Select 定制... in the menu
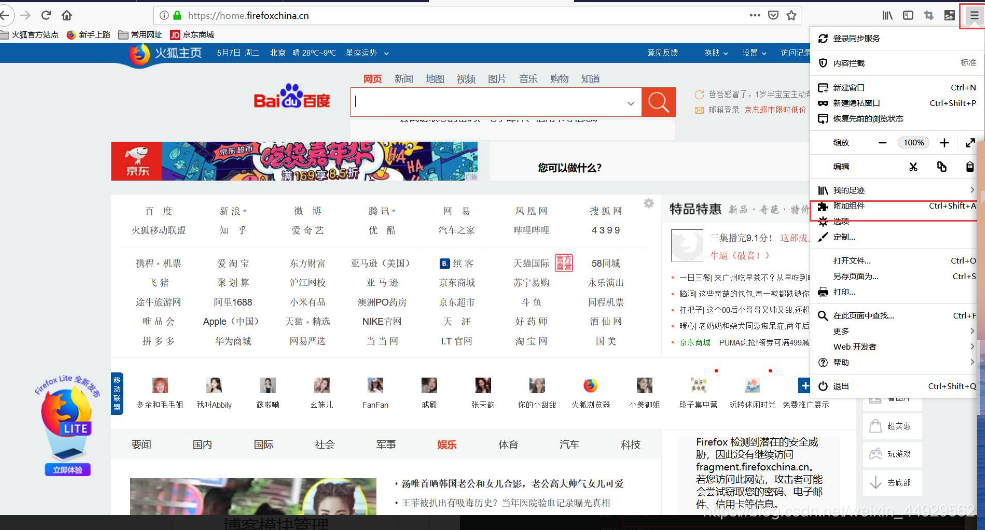Screen dimensions: 985x530 [x=896, y=237]
